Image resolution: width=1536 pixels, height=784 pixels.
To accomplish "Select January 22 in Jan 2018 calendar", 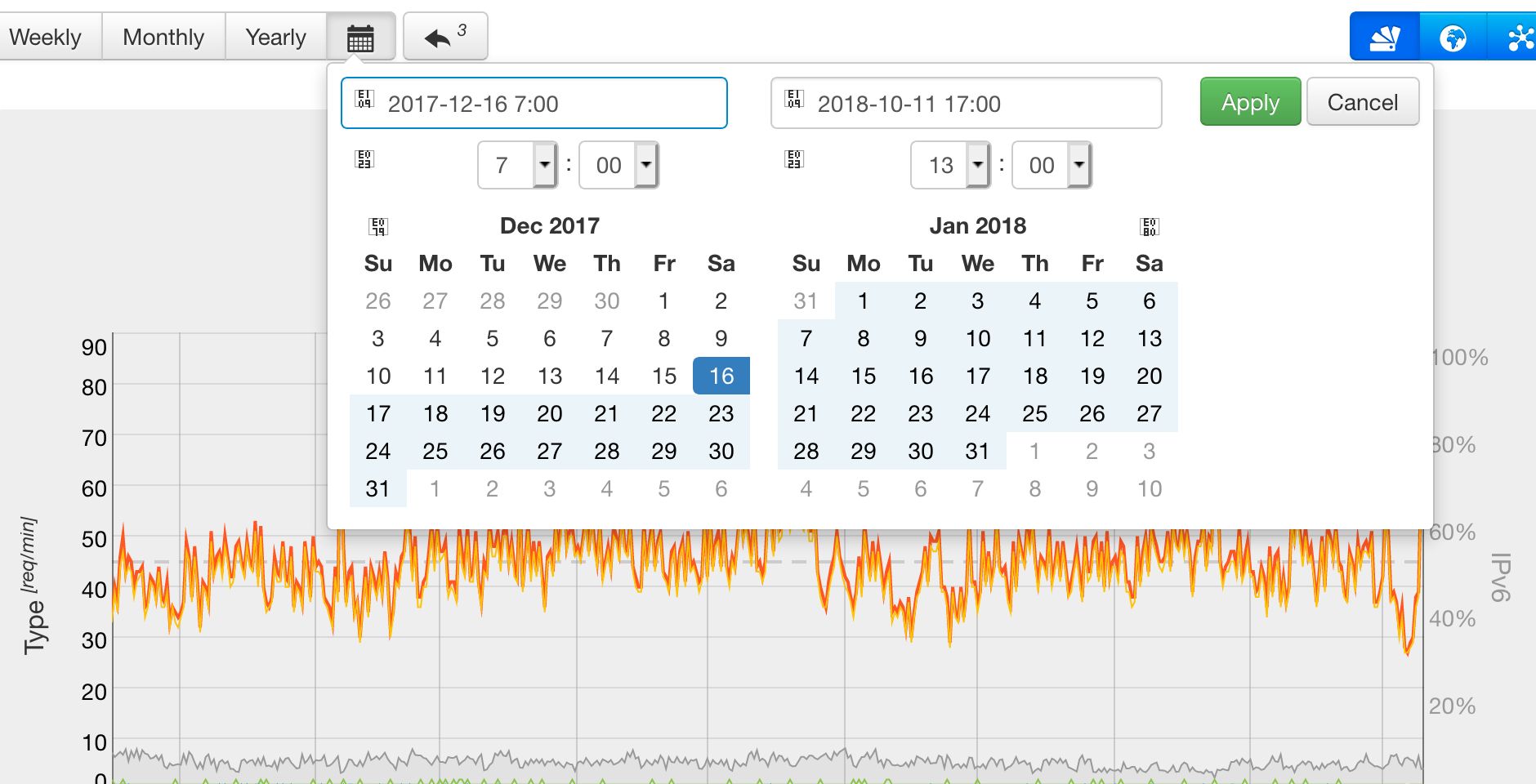I will 864,413.
